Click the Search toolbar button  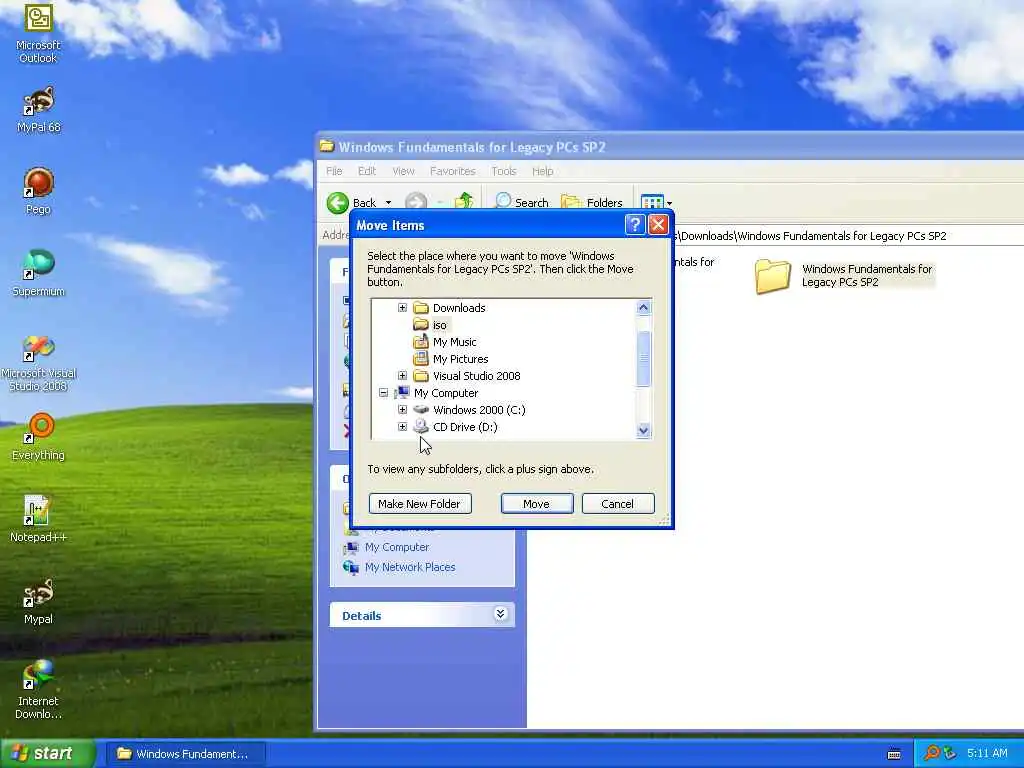point(521,202)
